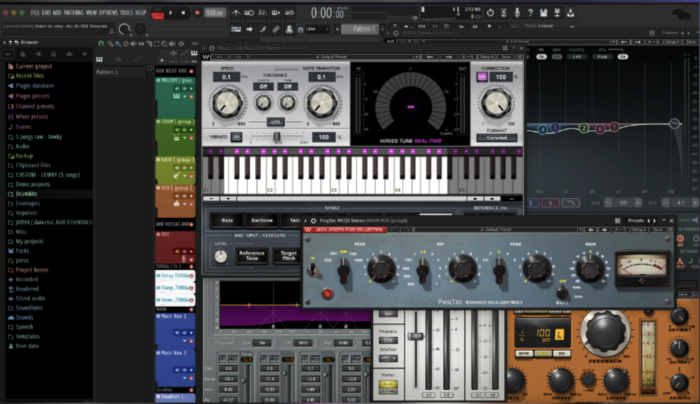The image size is (700, 404).
Task: Expand the Plugin database item in Browser
Action: coord(34,86)
